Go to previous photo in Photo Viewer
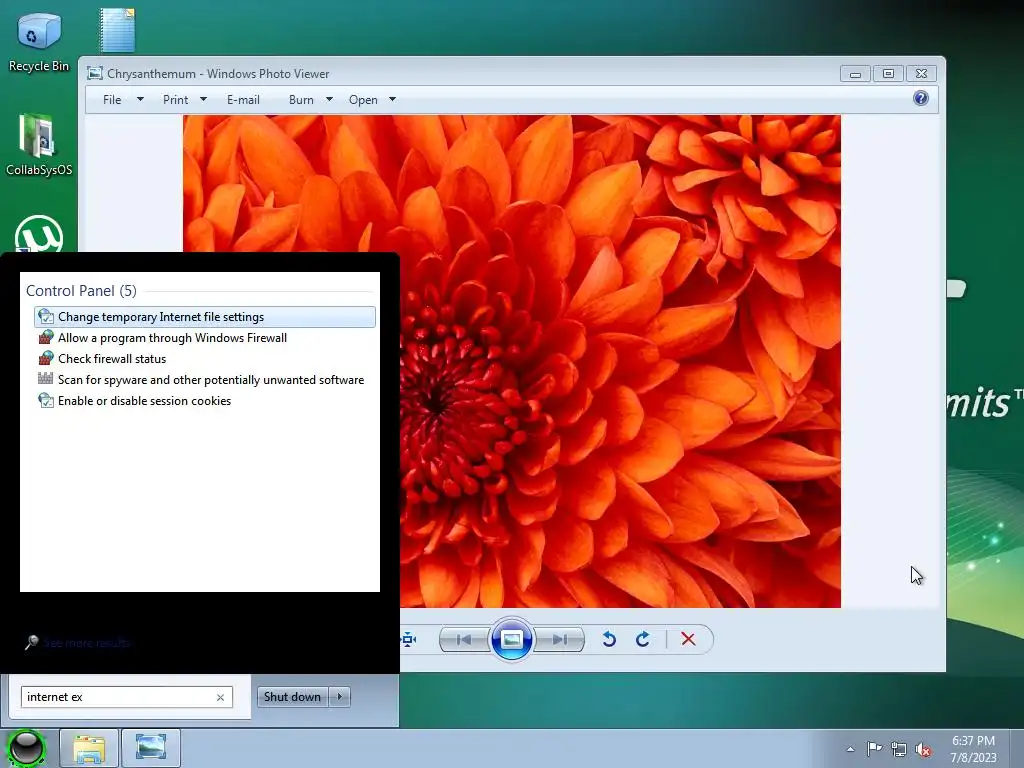 (464, 639)
